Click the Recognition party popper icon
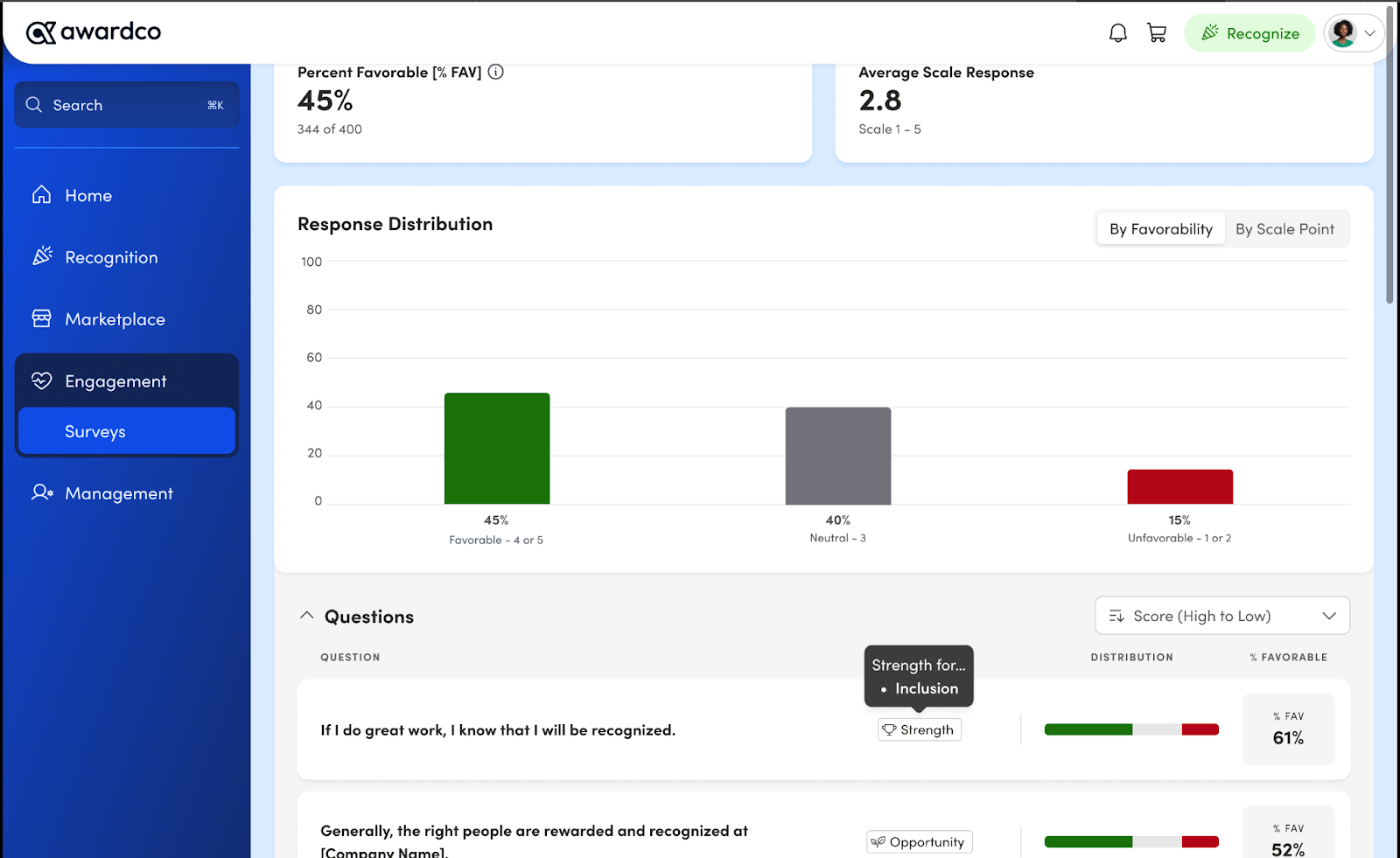Viewport: 1400px width, 858px height. coord(42,256)
